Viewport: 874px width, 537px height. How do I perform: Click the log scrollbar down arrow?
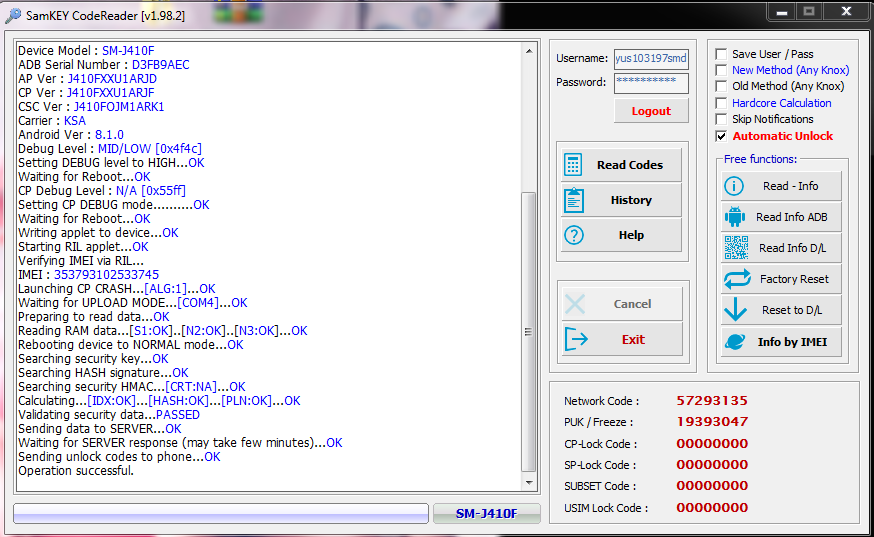[528, 483]
